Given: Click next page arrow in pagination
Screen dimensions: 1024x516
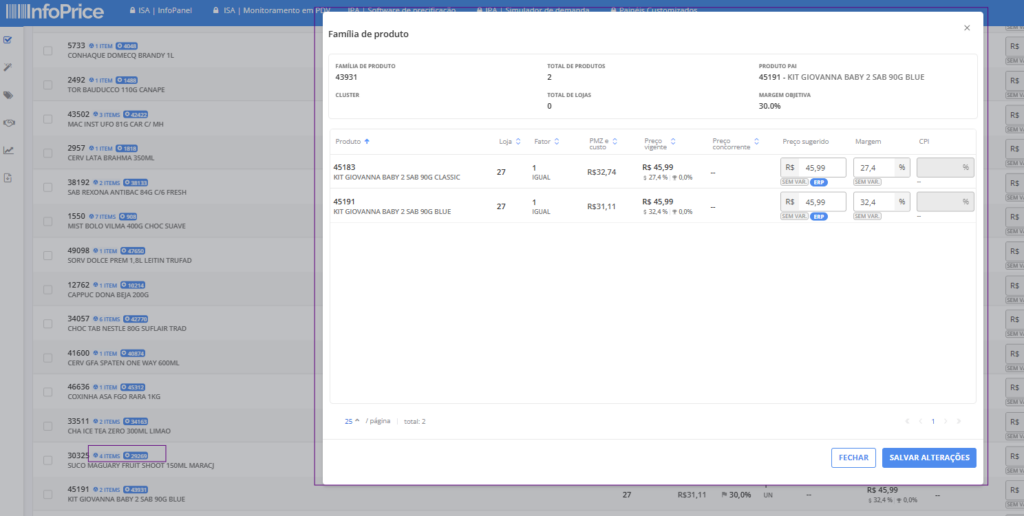Looking at the screenshot, I should tap(945, 421).
